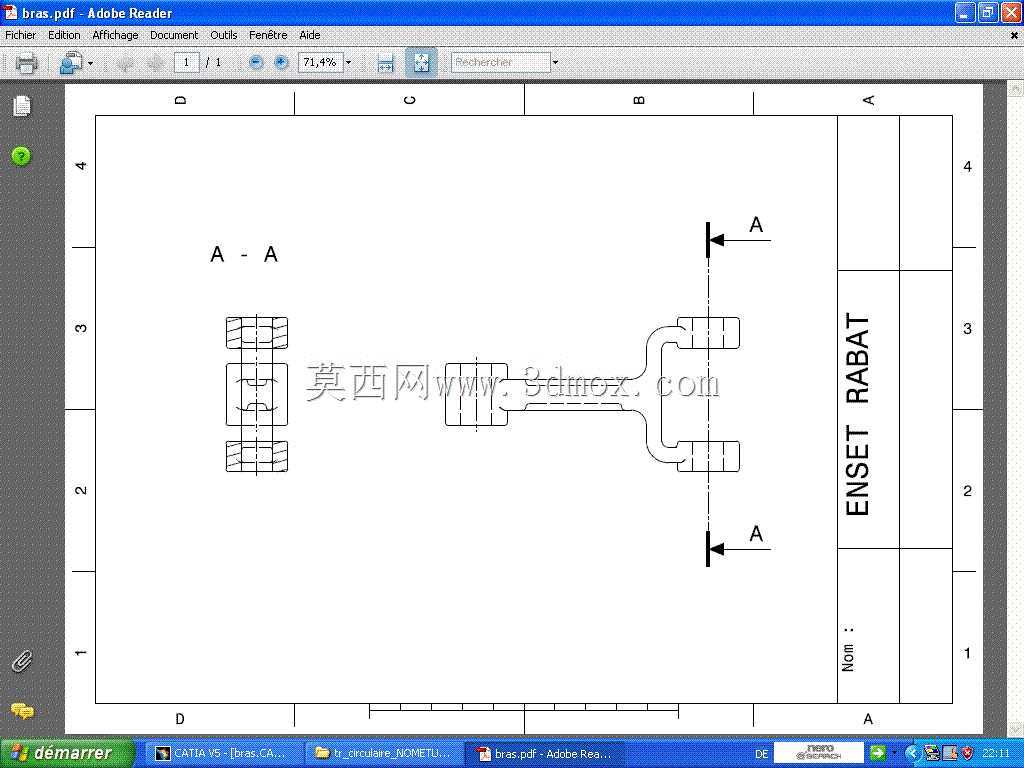Click the Rechercher search field
Image resolution: width=1024 pixels, height=768 pixels.
click(x=501, y=63)
